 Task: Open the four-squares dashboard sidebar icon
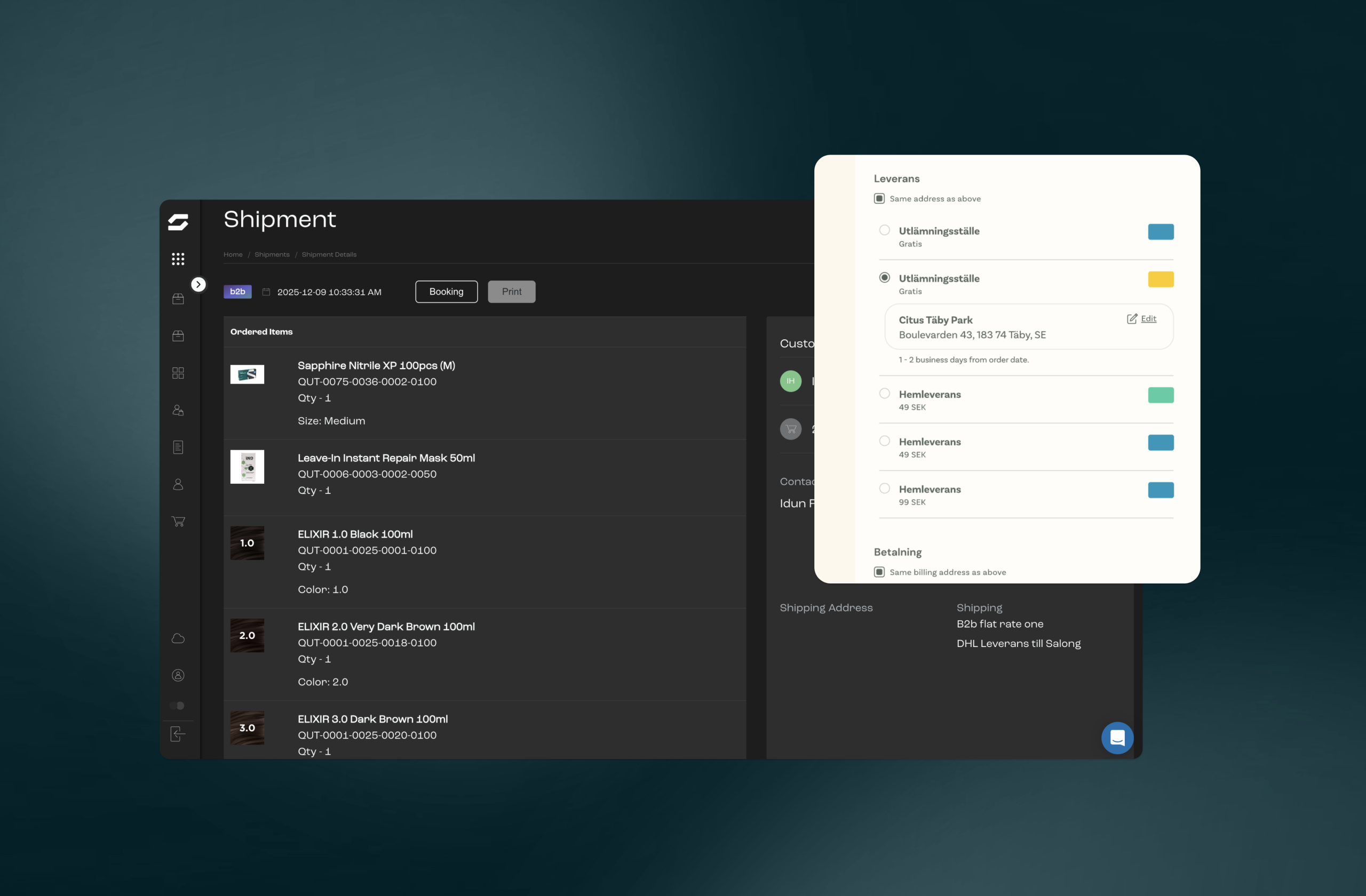pos(178,373)
